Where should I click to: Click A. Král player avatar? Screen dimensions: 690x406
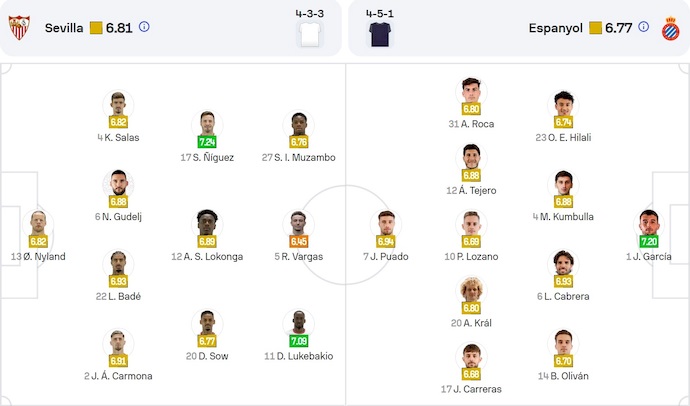[x=471, y=290]
